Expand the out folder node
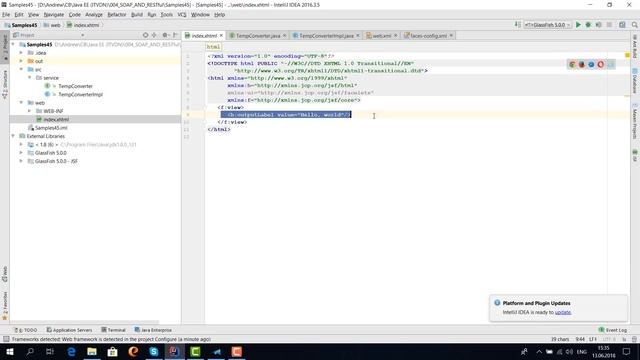Image resolution: width=640 pixels, height=360 pixels. point(21,61)
